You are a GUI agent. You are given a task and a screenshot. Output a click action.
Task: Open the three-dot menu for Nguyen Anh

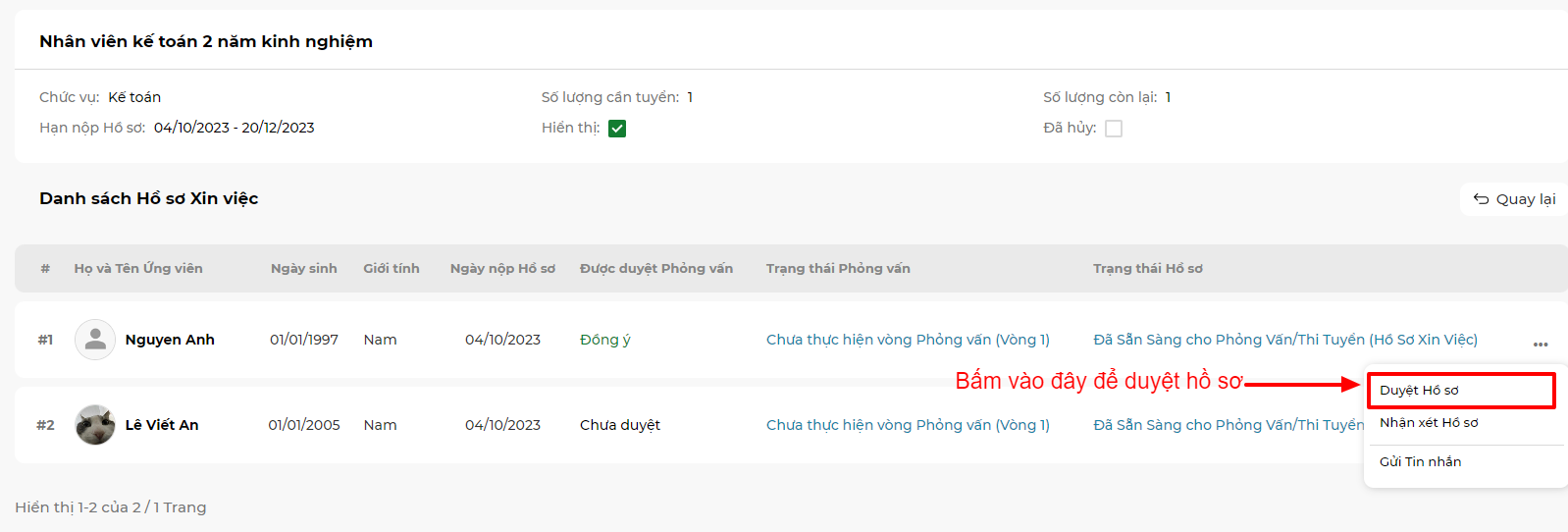(1541, 345)
